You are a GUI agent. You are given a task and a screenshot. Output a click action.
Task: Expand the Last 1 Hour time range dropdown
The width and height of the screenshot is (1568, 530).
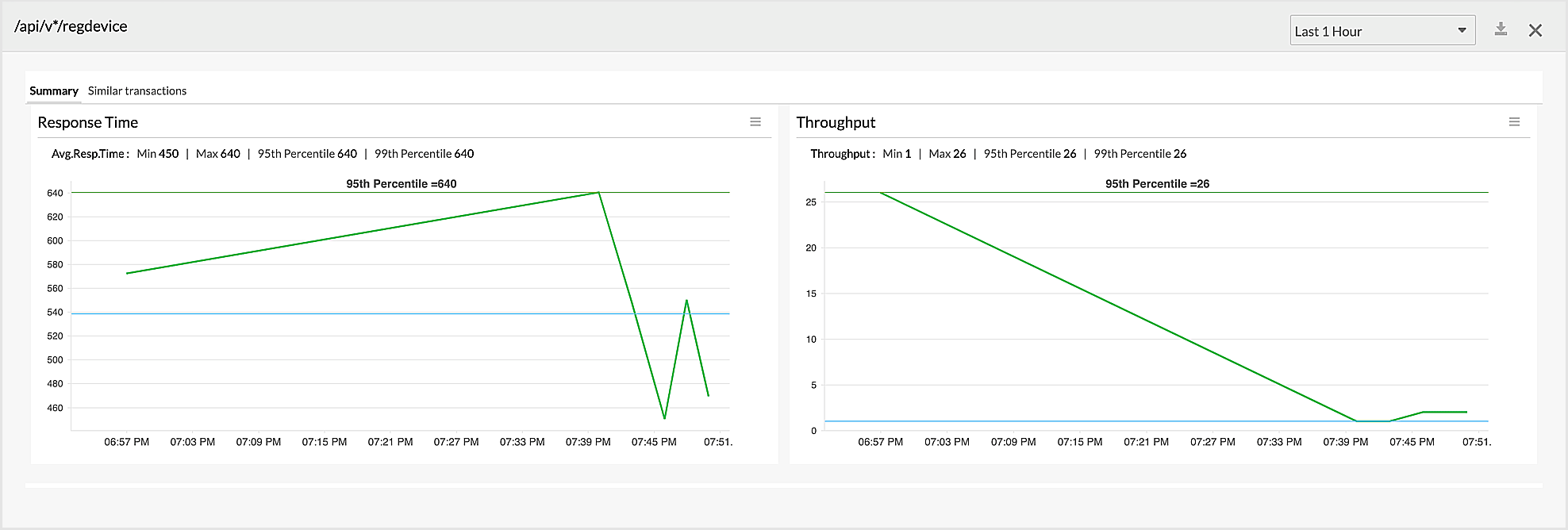(1382, 31)
